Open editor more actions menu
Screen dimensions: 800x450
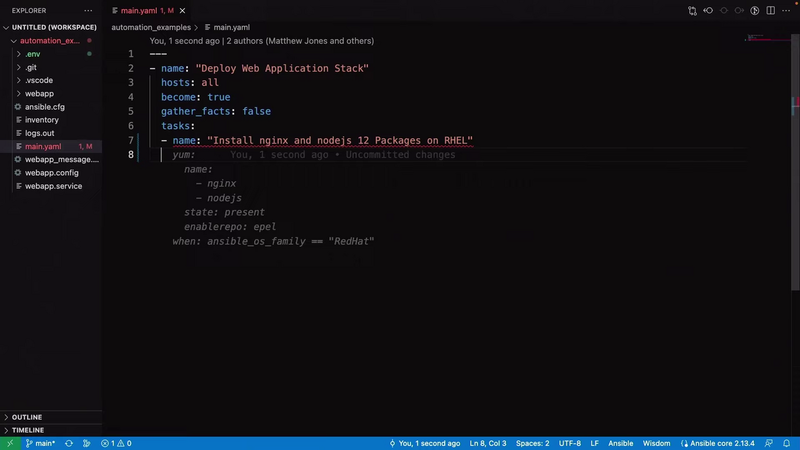point(786,10)
